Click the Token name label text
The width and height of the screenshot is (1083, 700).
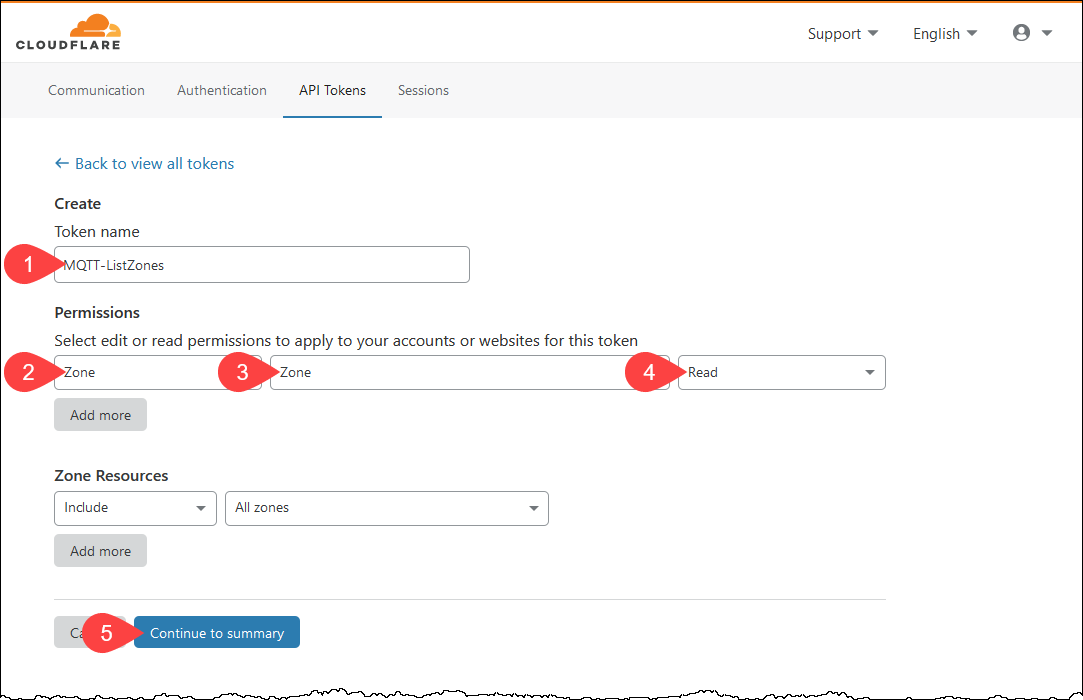coord(97,231)
